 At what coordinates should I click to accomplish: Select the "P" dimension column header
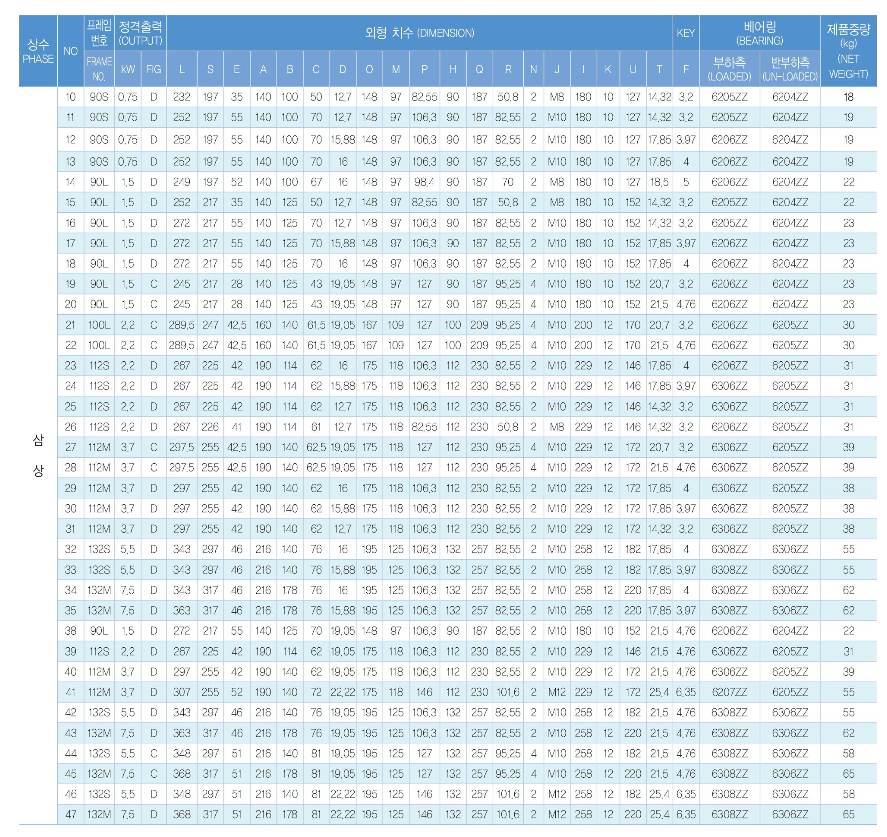point(424,68)
